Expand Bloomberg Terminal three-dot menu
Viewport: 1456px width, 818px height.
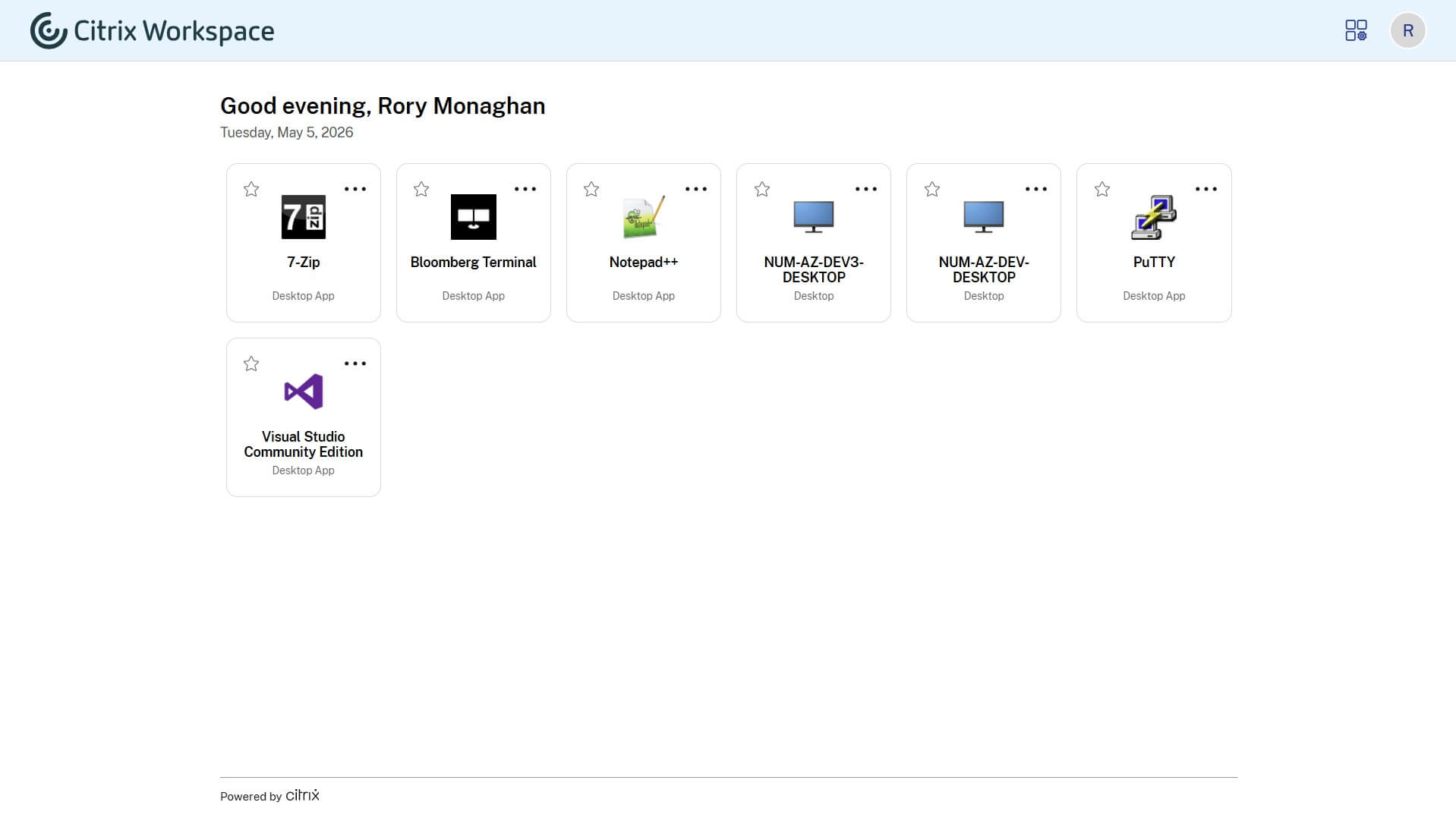tap(525, 189)
